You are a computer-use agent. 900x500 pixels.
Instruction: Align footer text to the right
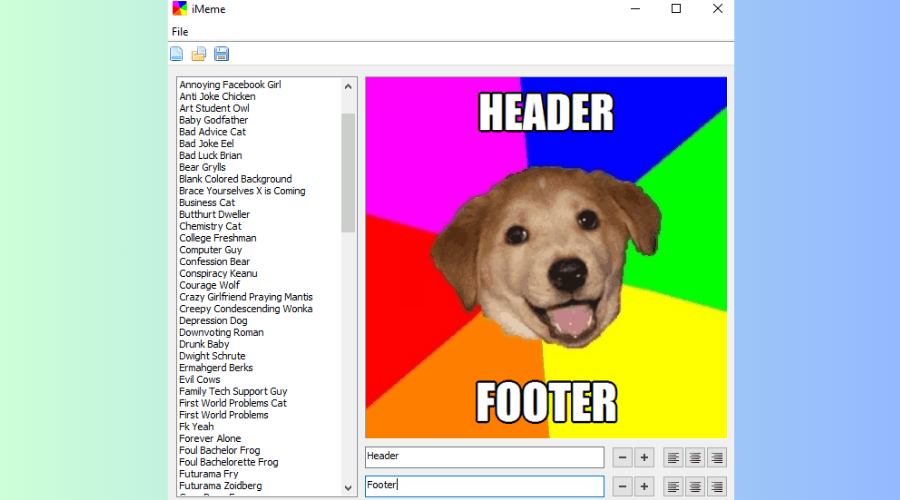click(x=717, y=486)
